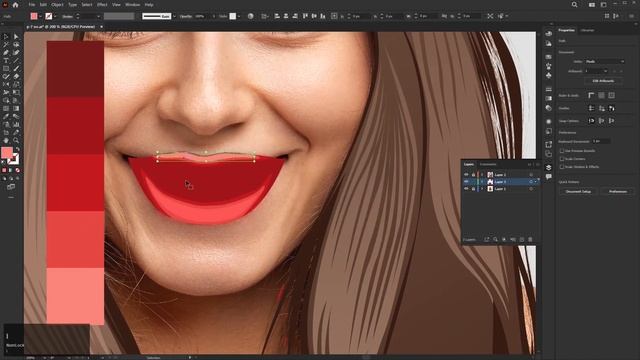Enable Scale Strokes & Effects checkbox
The width and height of the screenshot is (640, 360).
(562, 167)
